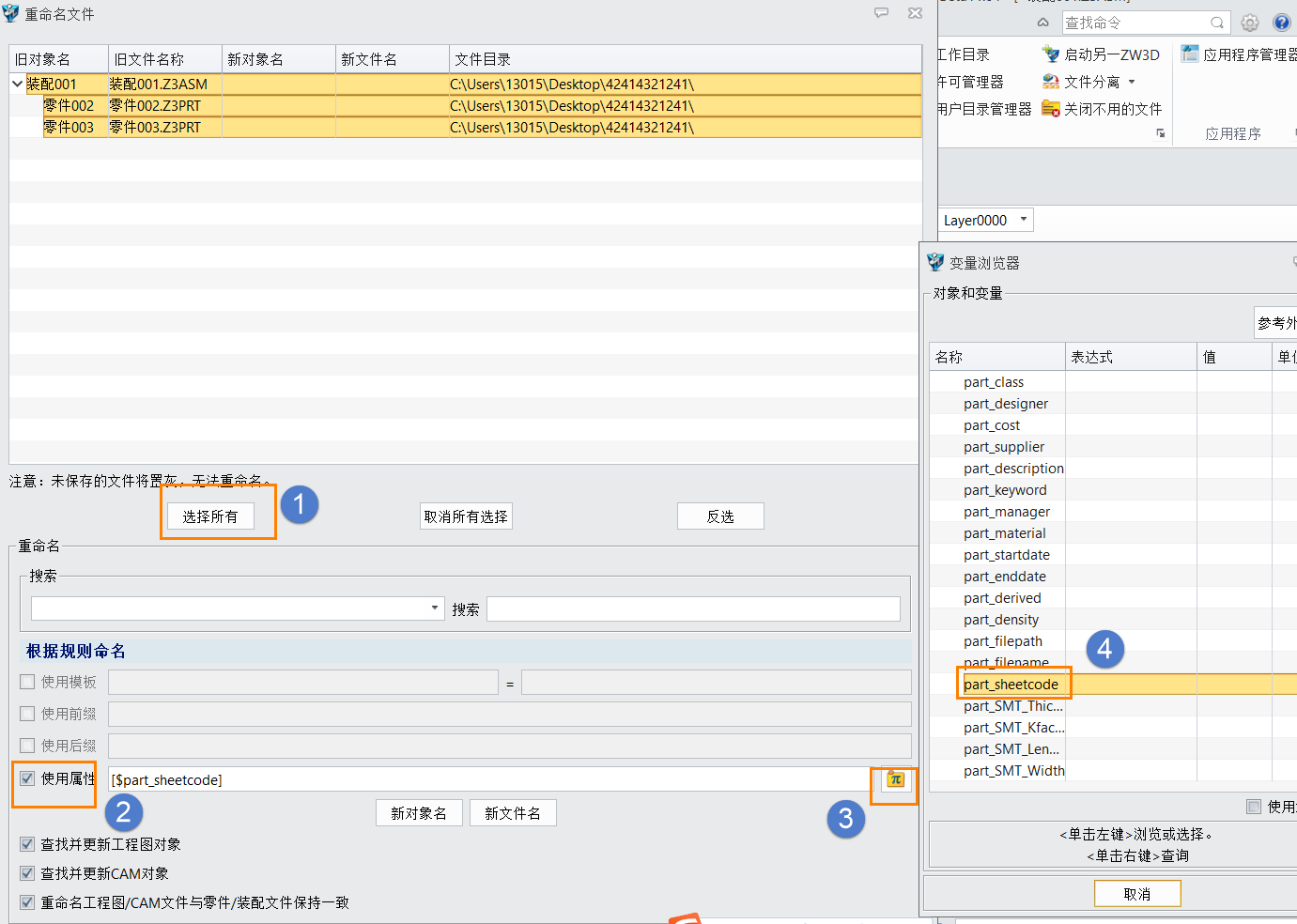The height and width of the screenshot is (924, 1297).
Task: Click the 值 column header
Action: pyautogui.click(x=1235, y=357)
